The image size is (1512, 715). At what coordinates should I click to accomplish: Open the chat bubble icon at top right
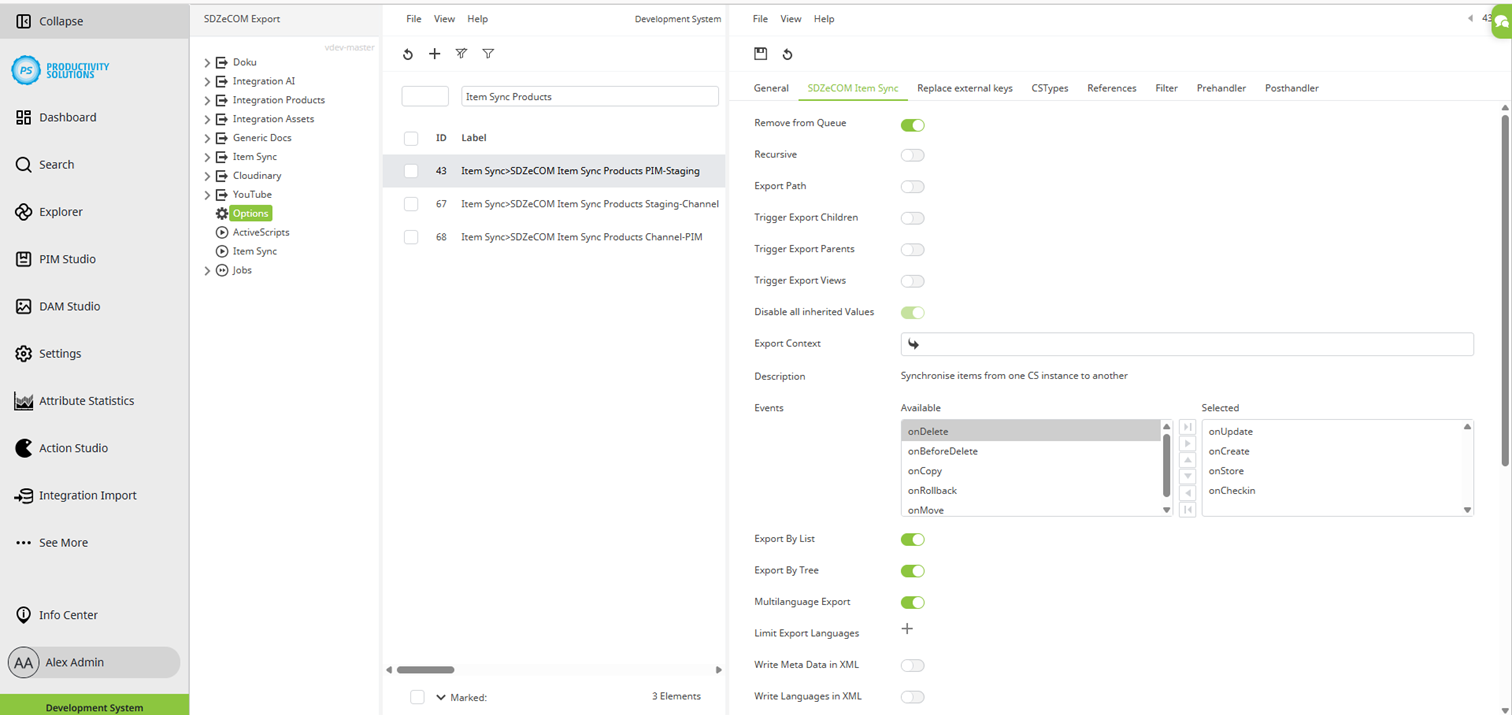click(1500, 22)
